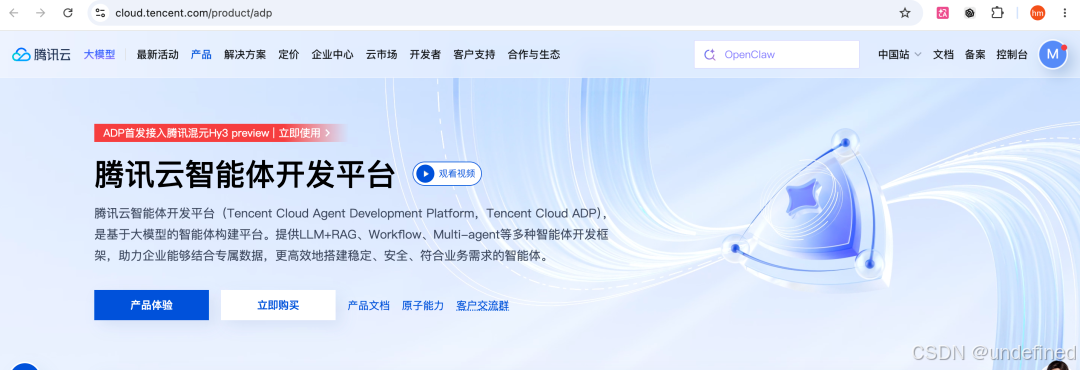Open the 定价 menu item
The image size is (1080, 370).
pyautogui.click(x=289, y=54)
